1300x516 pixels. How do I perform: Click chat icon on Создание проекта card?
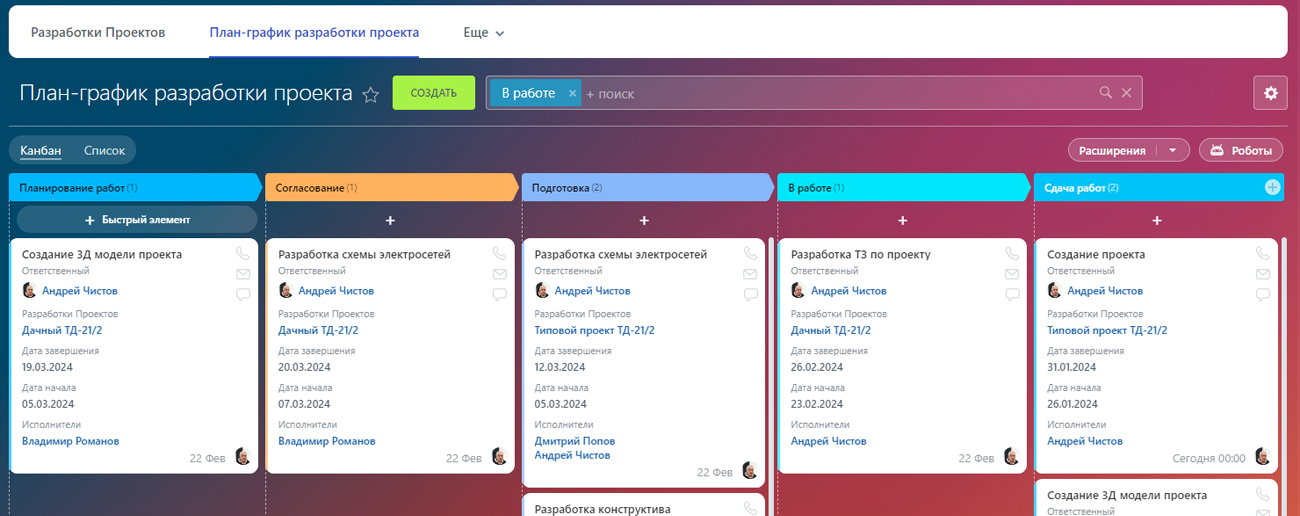[1262, 294]
